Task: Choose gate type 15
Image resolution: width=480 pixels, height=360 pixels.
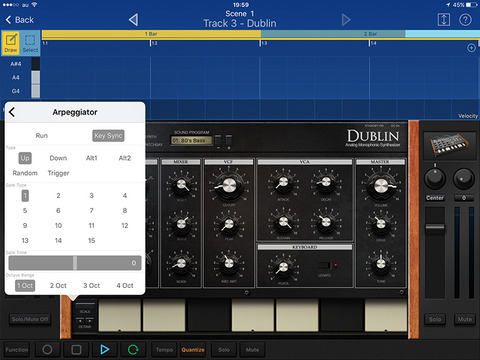Action: (x=92, y=240)
